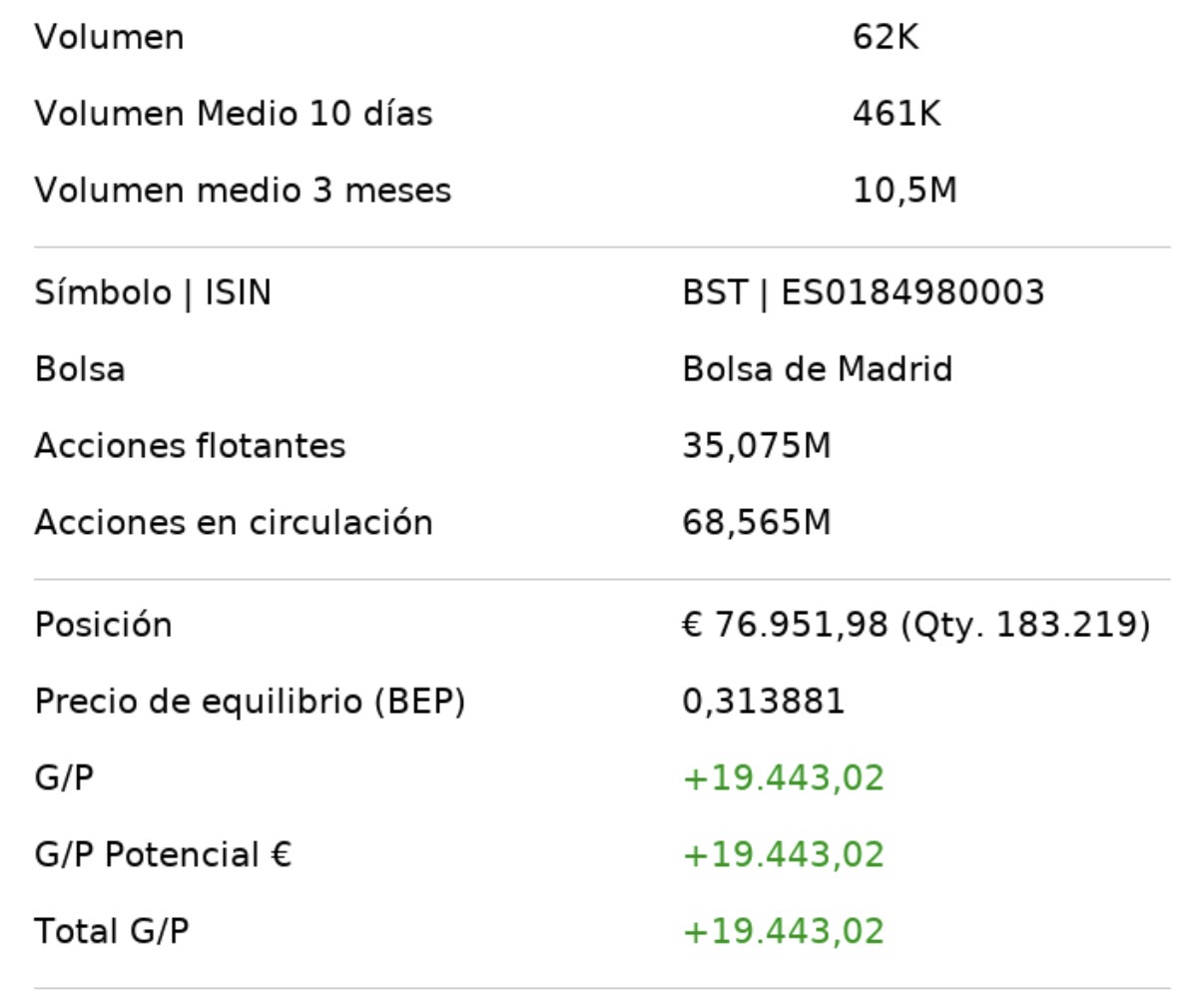The height and width of the screenshot is (1003, 1204).
Task: Click the 10,5M three-month volume value
Action: 904,191
